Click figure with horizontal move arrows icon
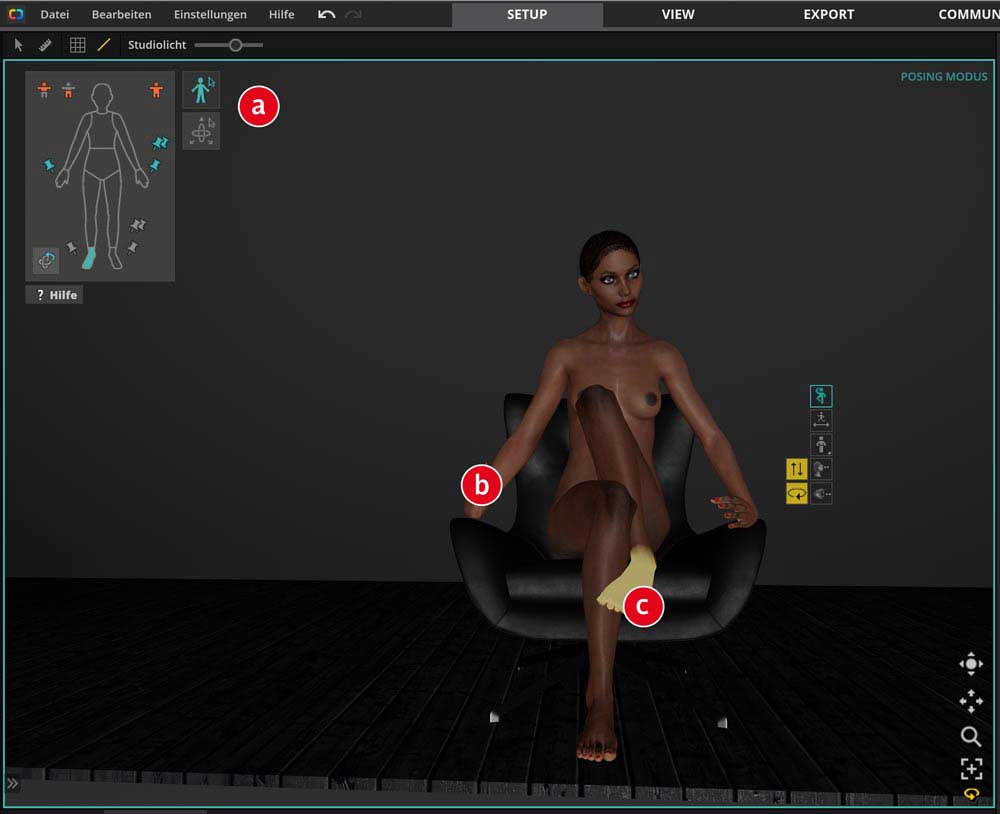This screenshot has height=814, width=1000. (x=821, y=420)
